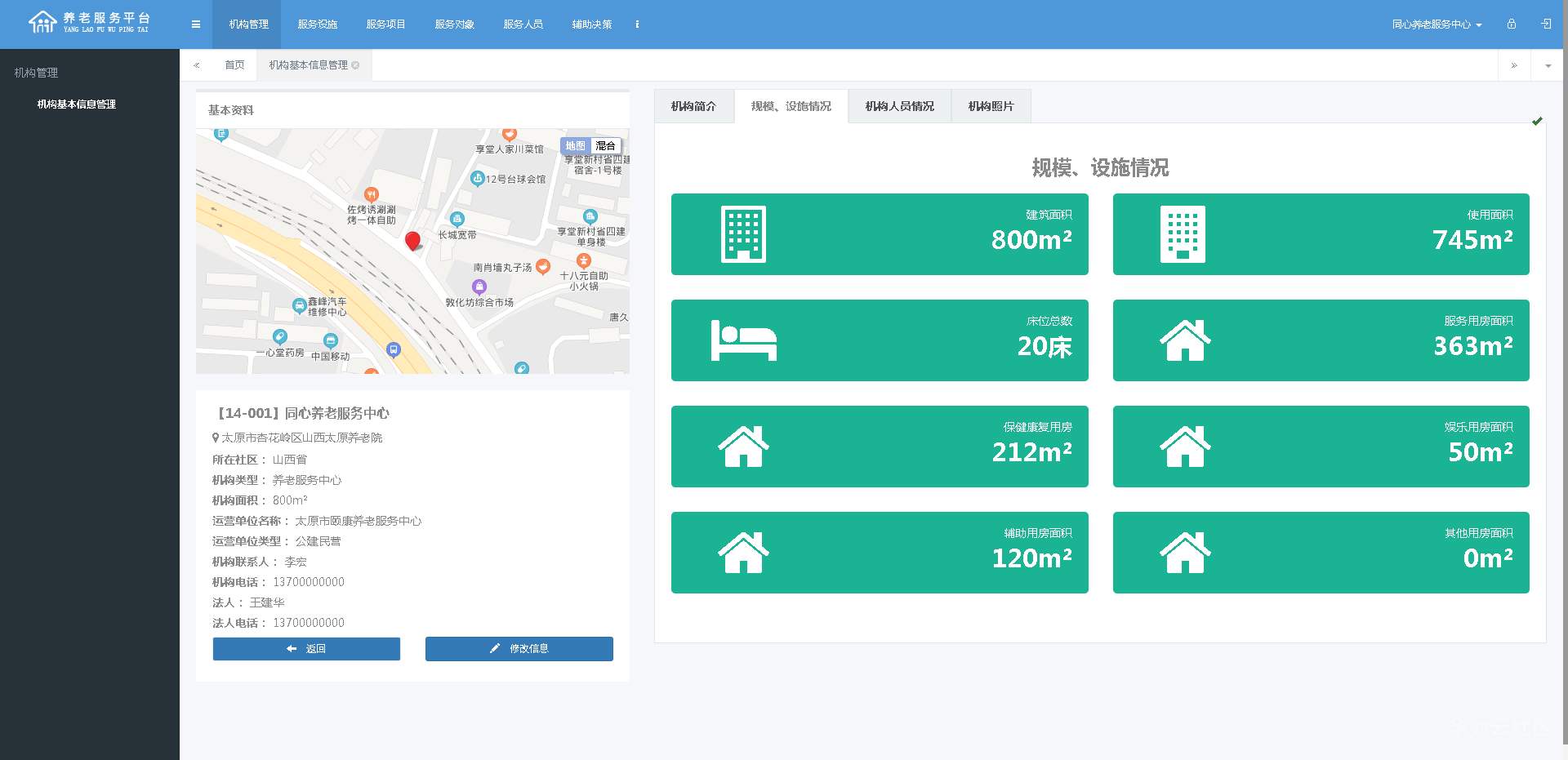Open the 服务人员 top menu
Viewport: 1568px width, 760px height.
point(523,24)
